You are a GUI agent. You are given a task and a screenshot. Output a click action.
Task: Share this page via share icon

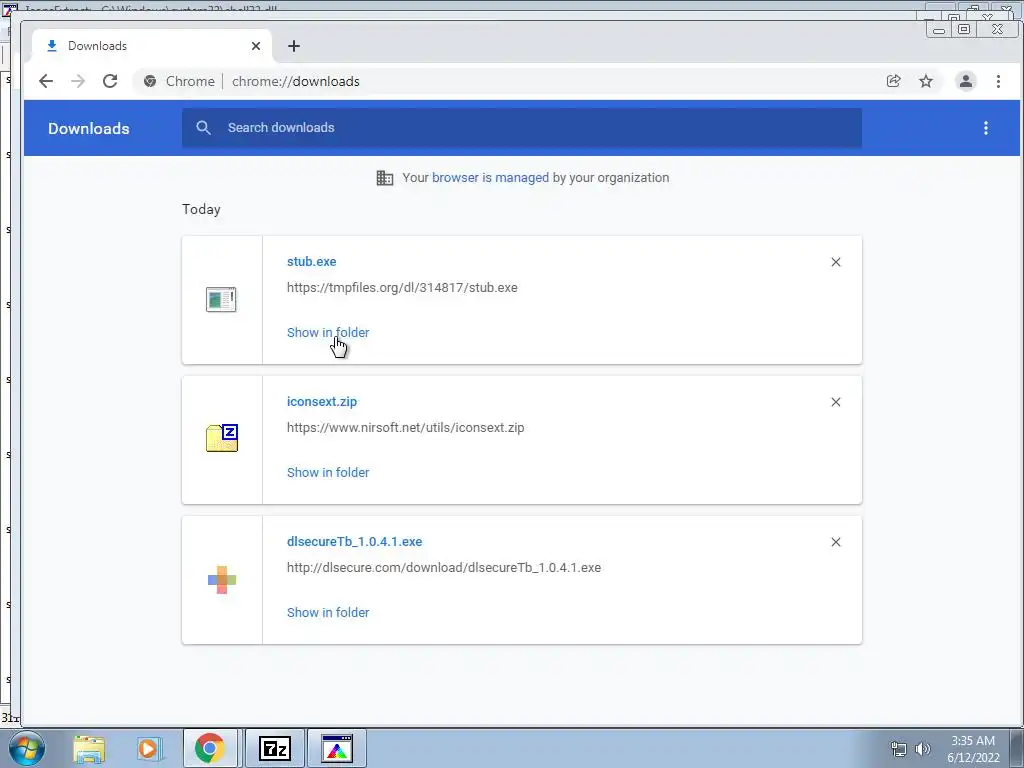893,81
